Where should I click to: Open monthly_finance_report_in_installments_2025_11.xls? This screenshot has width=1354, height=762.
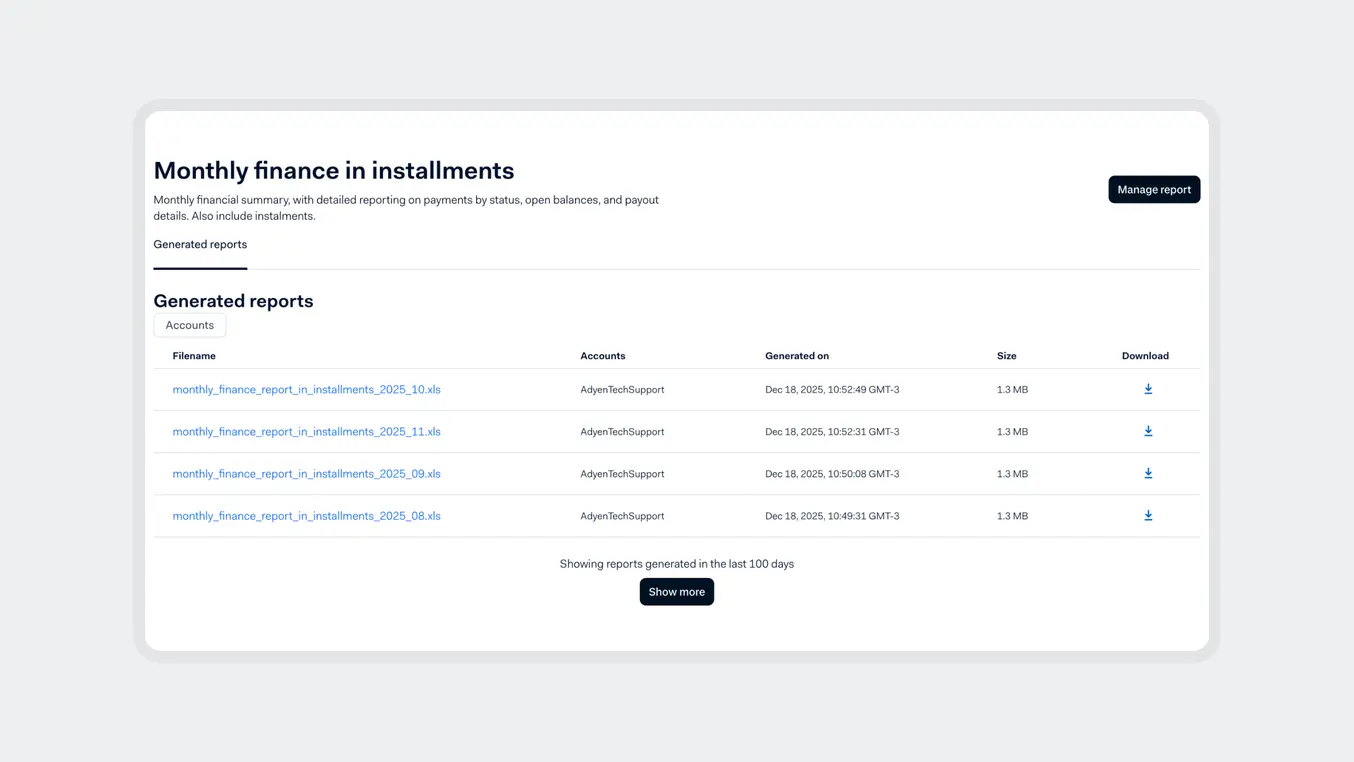pos(307,431)
